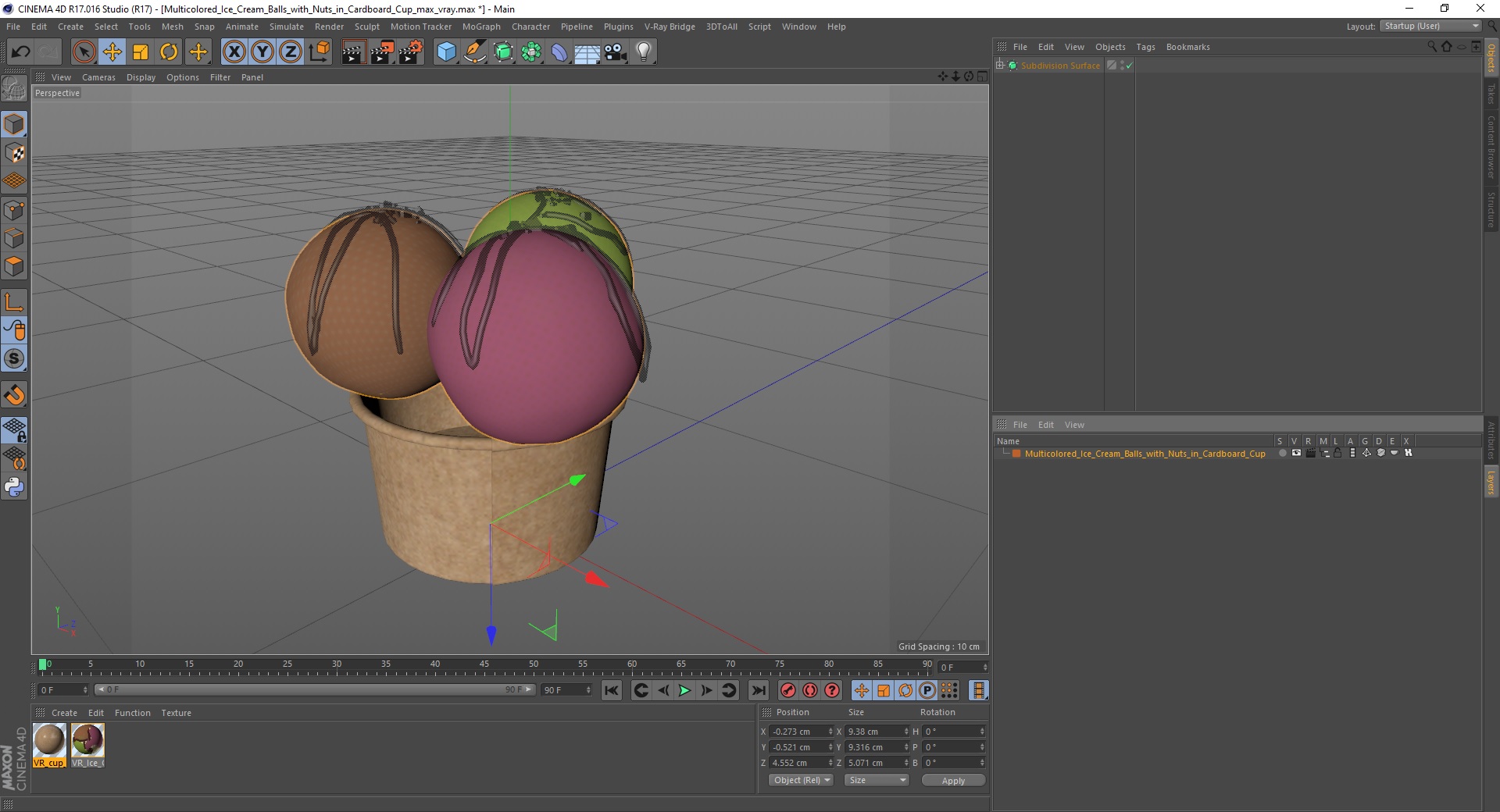Image resolution: width=1500 pixels, height=812 pixels.
Task: Open material manager Texture menu
Action: click(x=176, y=713)
